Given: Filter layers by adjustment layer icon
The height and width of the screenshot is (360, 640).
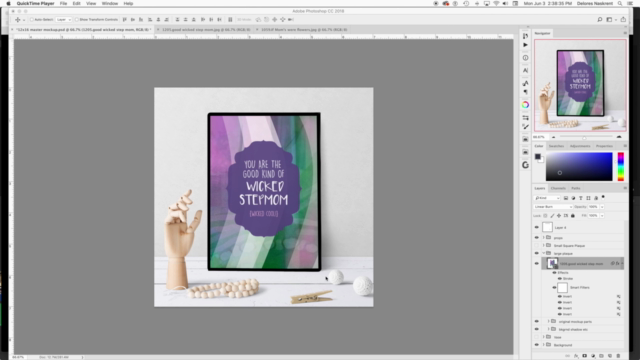Looking at the screenshot, I should click(x=573, y=198).
